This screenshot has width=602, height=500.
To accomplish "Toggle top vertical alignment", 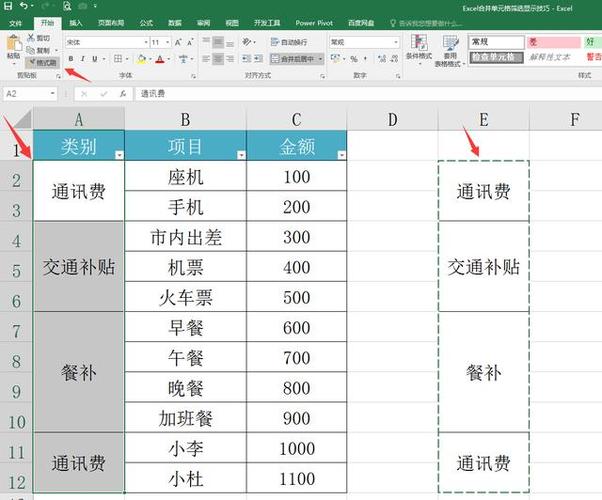I will click(x=206, y=41).
